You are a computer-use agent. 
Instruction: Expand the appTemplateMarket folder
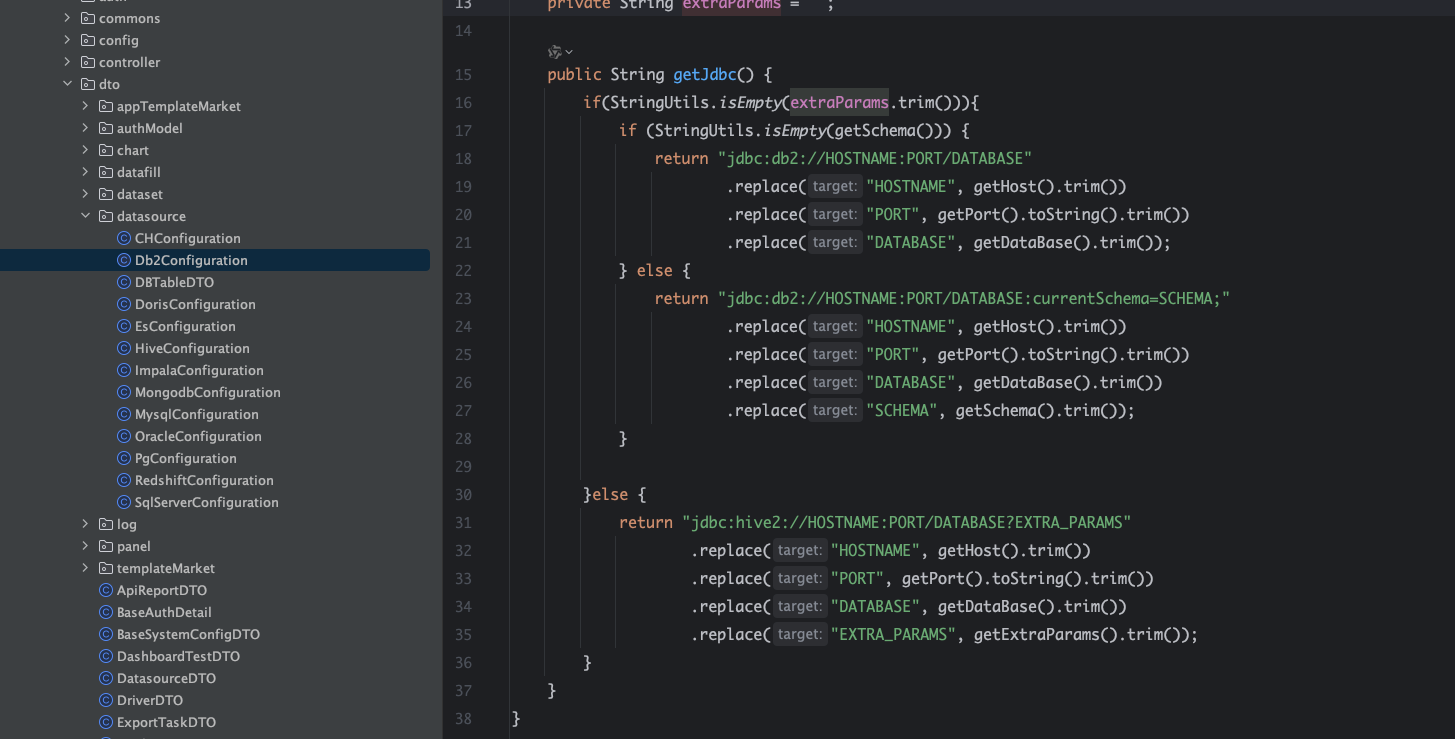pos(86,106)
